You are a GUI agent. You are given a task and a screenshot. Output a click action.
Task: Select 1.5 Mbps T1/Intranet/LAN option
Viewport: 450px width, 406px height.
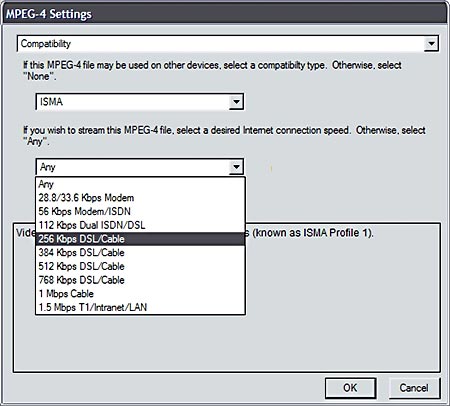tap(140, 307)
